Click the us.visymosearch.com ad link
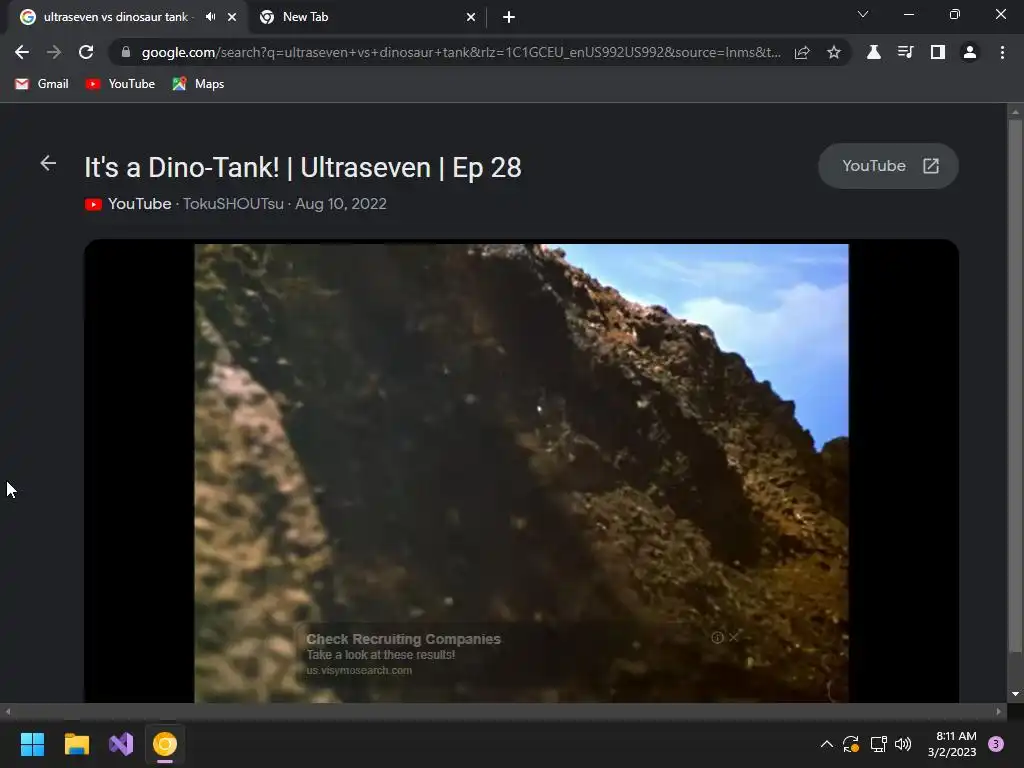Viewport: 1024px width, 768px height. [x=359, y=671]
